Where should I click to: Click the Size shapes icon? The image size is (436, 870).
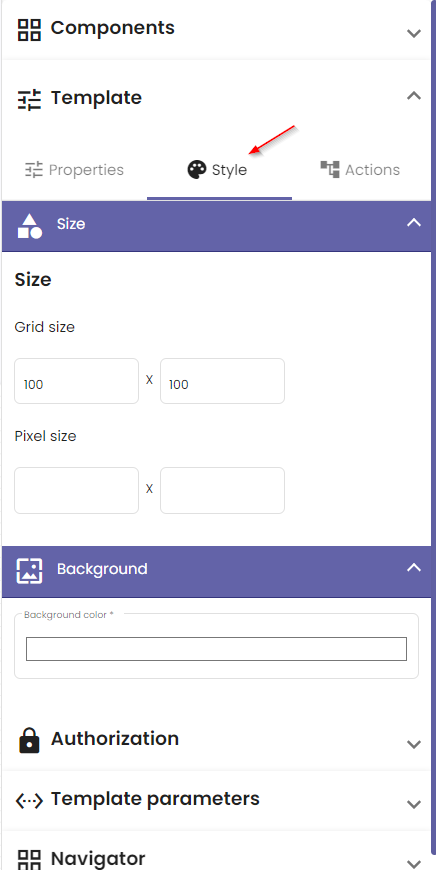tap(29, 226)
